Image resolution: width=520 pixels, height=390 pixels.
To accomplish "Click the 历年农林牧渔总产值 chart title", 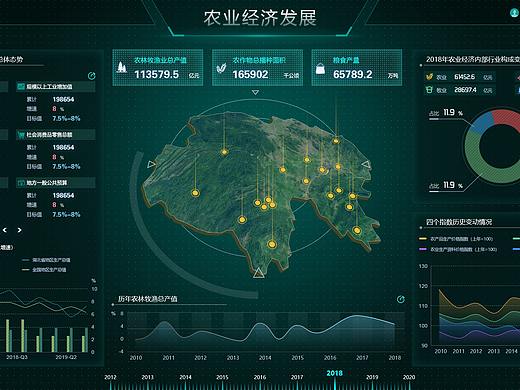I will coord(148,299).
